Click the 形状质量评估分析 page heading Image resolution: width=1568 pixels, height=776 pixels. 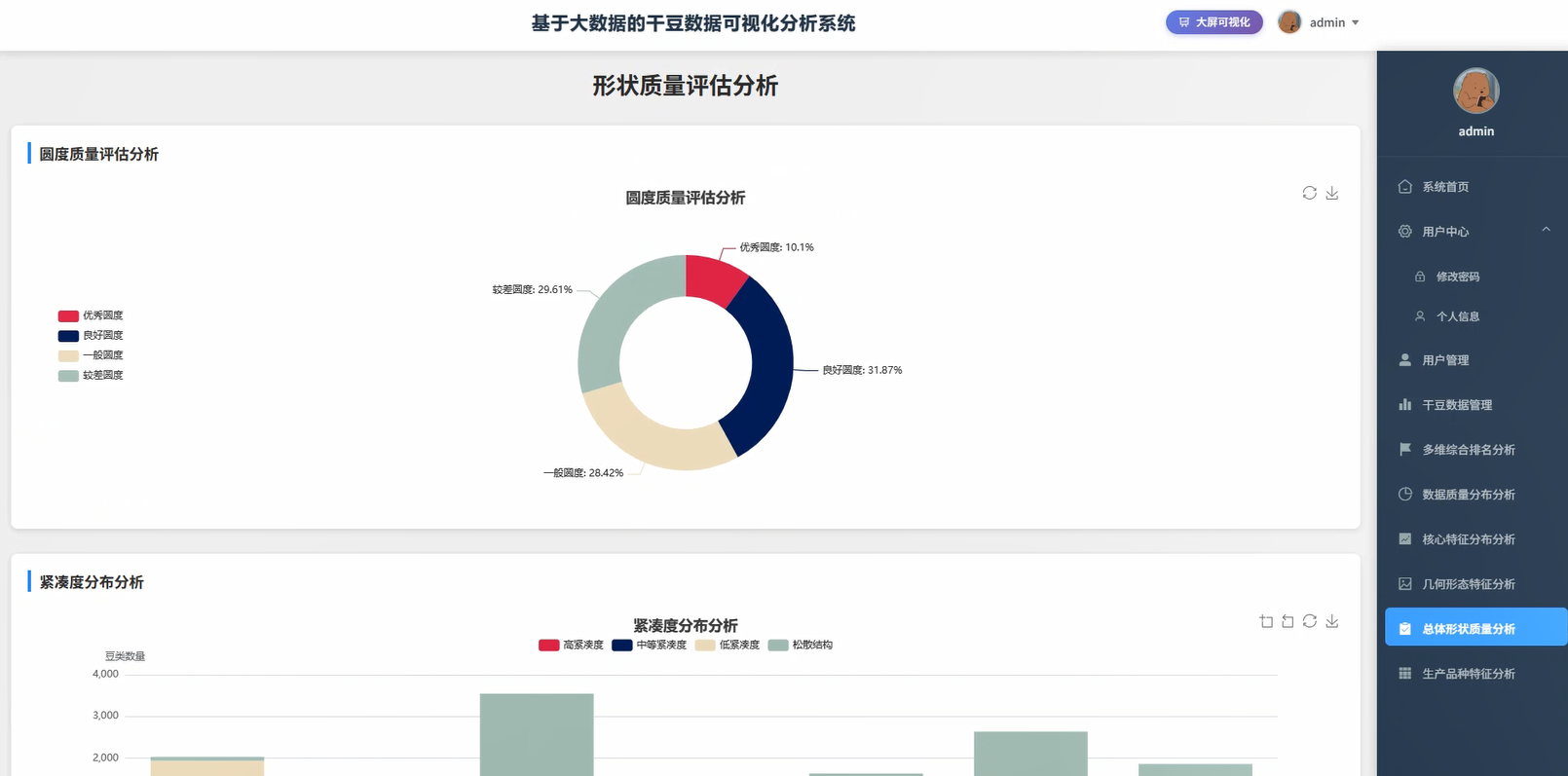pos(686,86)
